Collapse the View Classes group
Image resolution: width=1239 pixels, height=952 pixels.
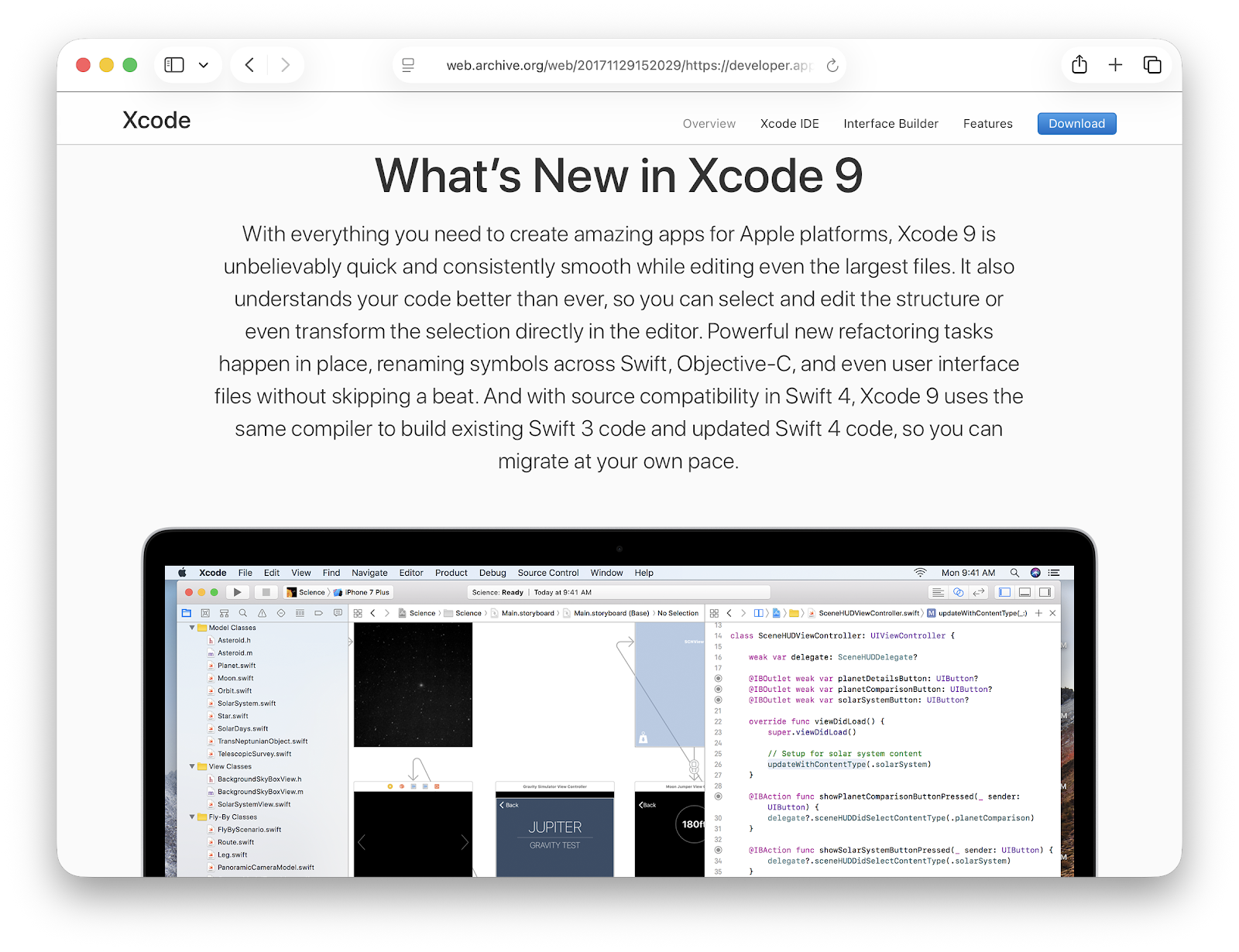click(x=192, y=766)
